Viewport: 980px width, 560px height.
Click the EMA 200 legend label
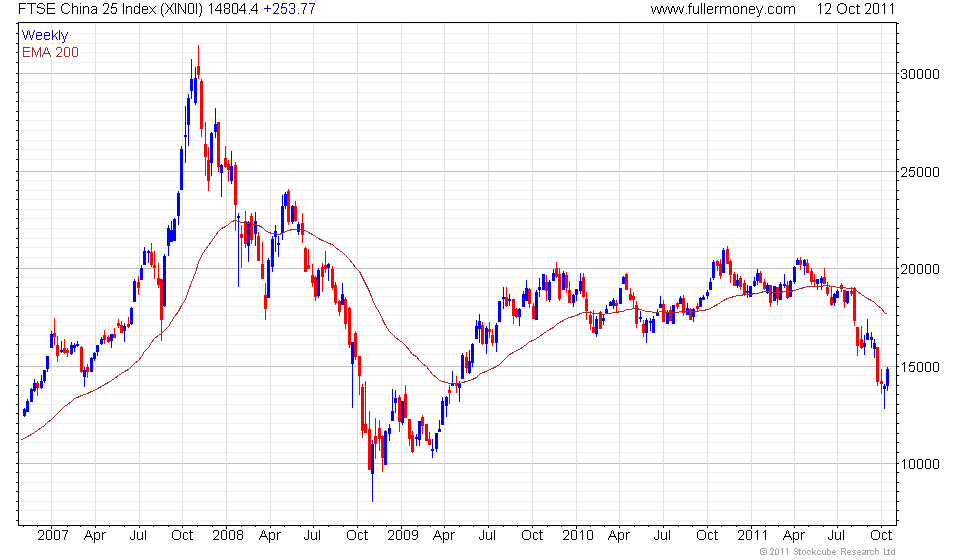50,52
